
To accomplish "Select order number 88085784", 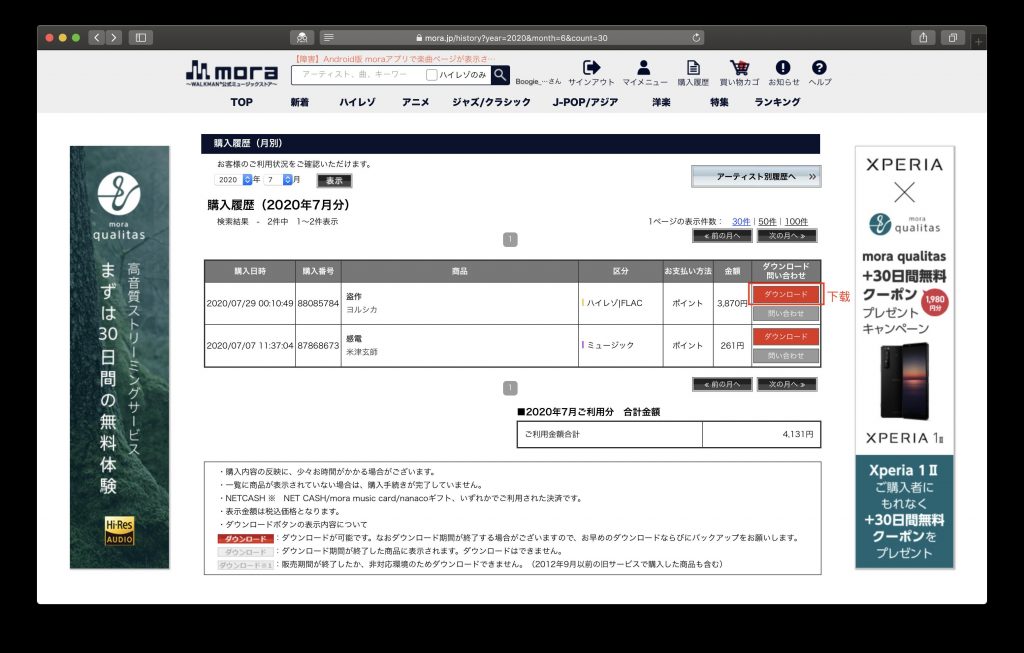I will click(x=318, y=303).
